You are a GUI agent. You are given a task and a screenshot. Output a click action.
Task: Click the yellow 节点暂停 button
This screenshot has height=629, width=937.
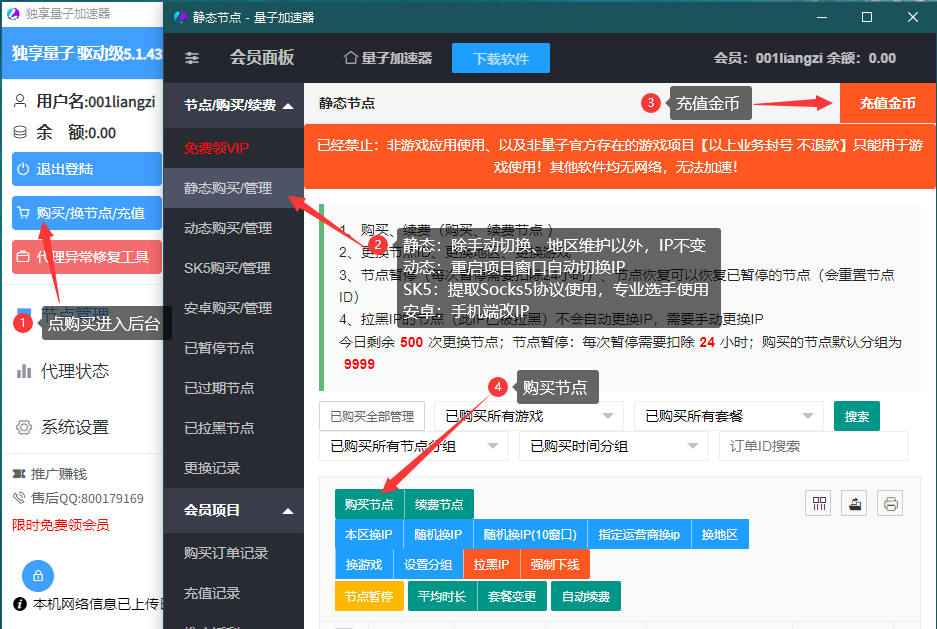(369, 596)
